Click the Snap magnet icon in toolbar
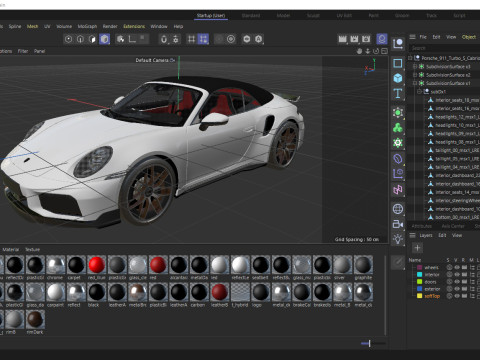This screenshot has width=480, height=360. coord(164,39)
